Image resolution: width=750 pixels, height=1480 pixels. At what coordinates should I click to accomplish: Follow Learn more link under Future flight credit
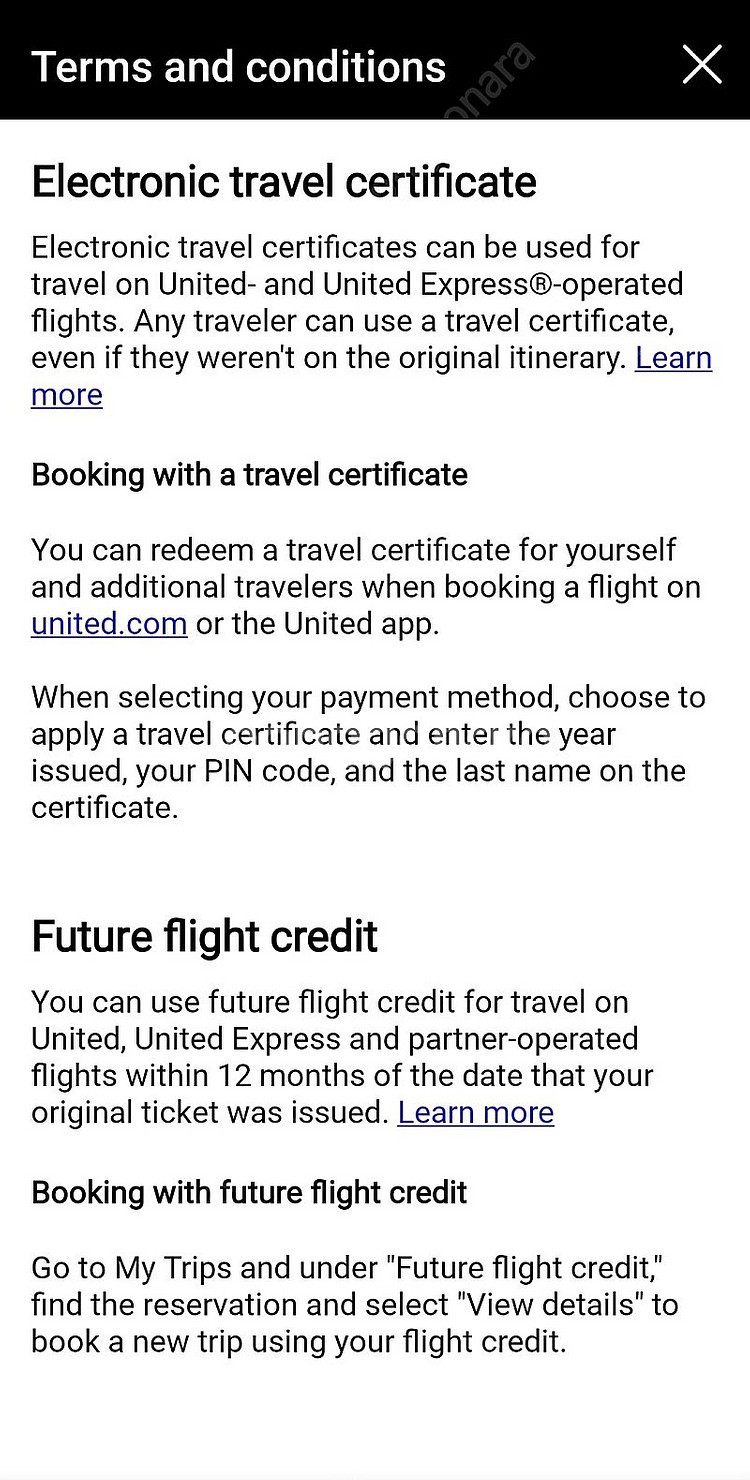[x=476, y=1113]
